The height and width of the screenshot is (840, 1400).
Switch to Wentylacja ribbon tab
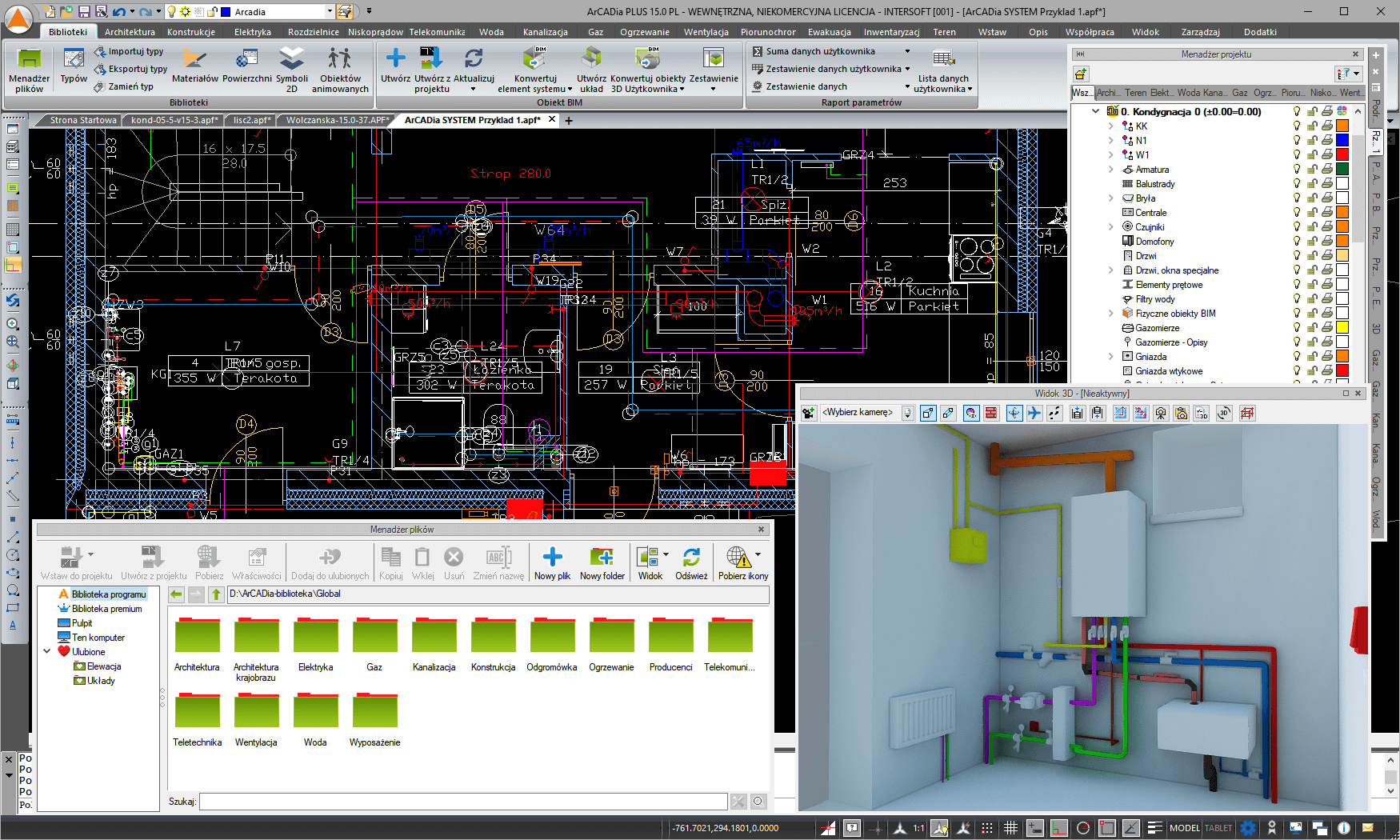click(x=706, y=32)
